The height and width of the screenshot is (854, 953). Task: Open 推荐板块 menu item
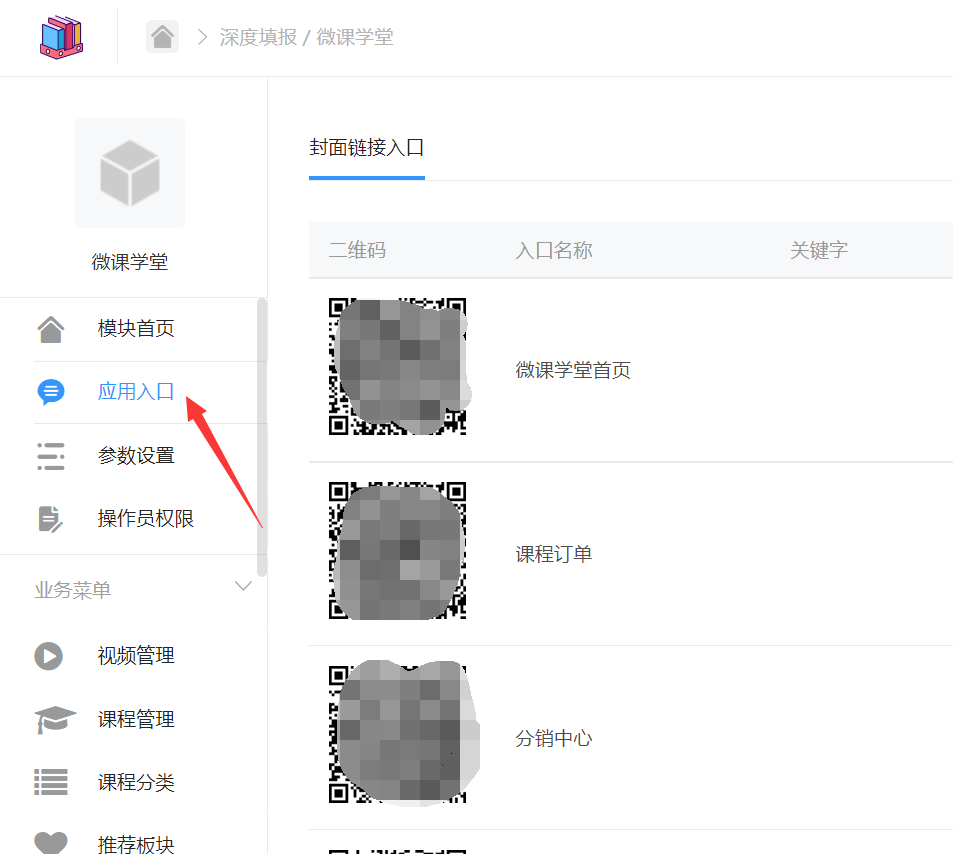pyautogui.click(x=136, y=845)
